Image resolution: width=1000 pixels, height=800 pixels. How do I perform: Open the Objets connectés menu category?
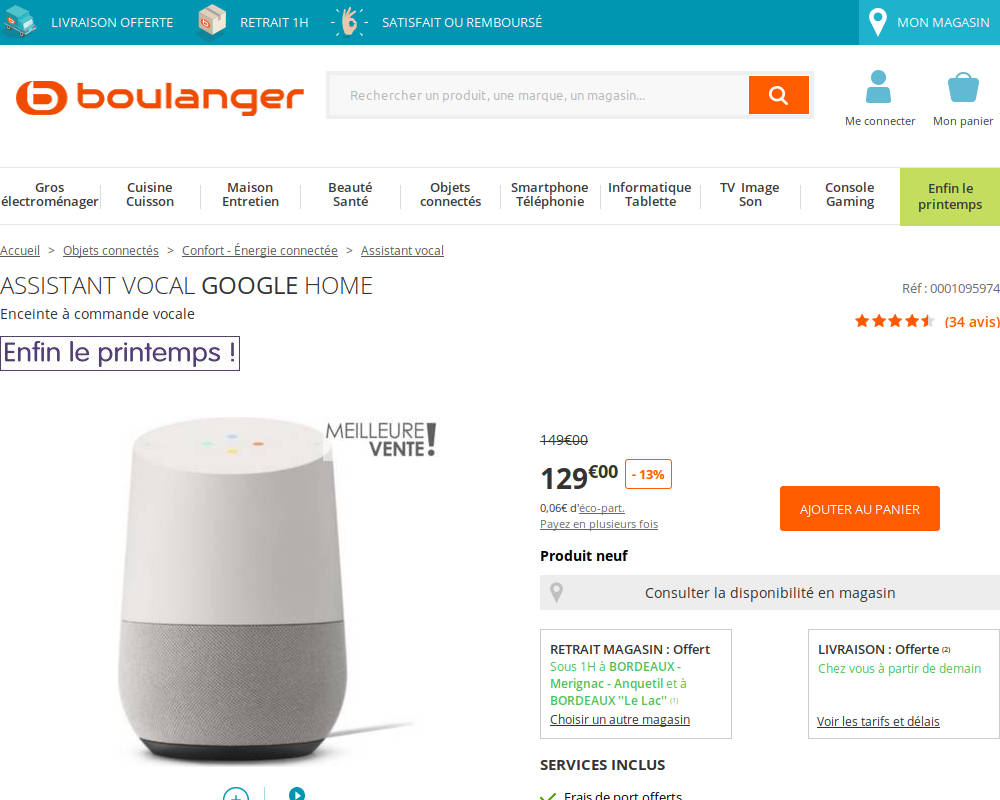coord(450,195)
